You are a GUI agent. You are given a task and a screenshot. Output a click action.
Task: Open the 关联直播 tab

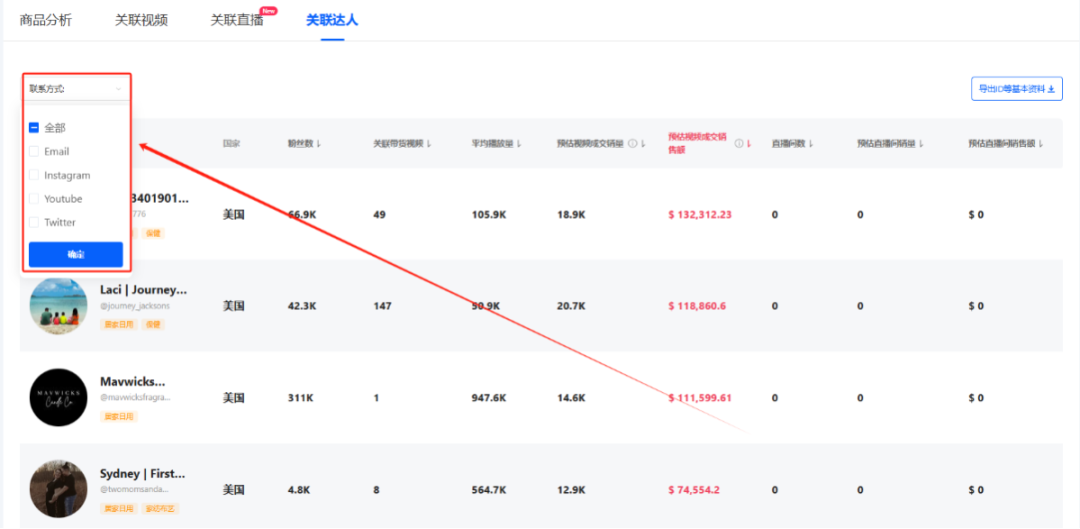(237, 20)
